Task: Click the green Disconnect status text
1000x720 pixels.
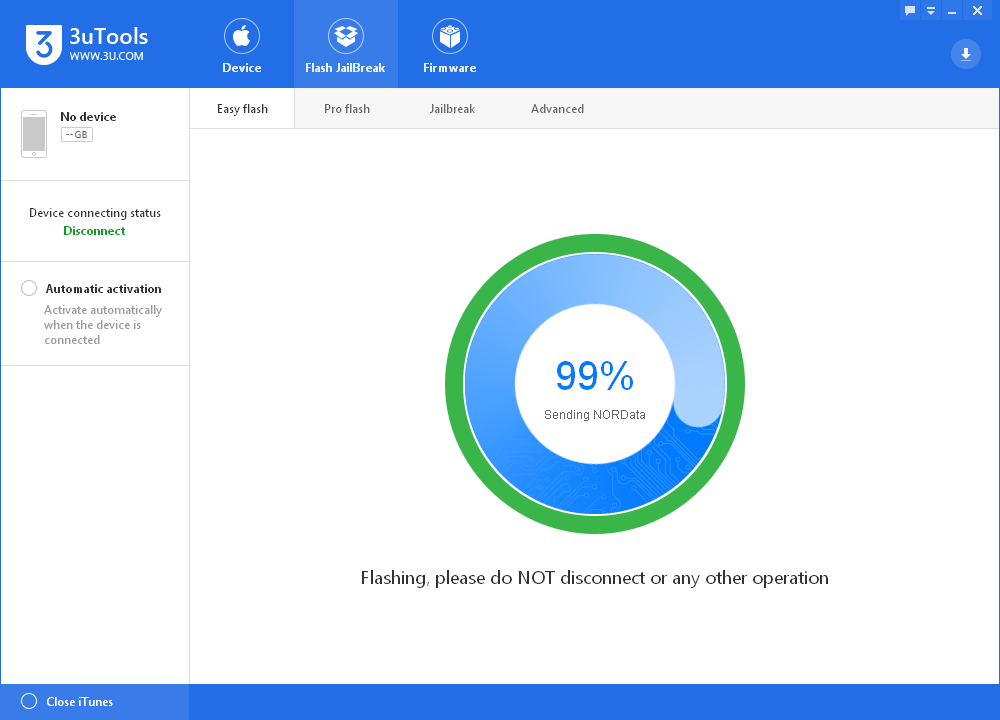Action: pyautogui.click(x=94, y=231)
